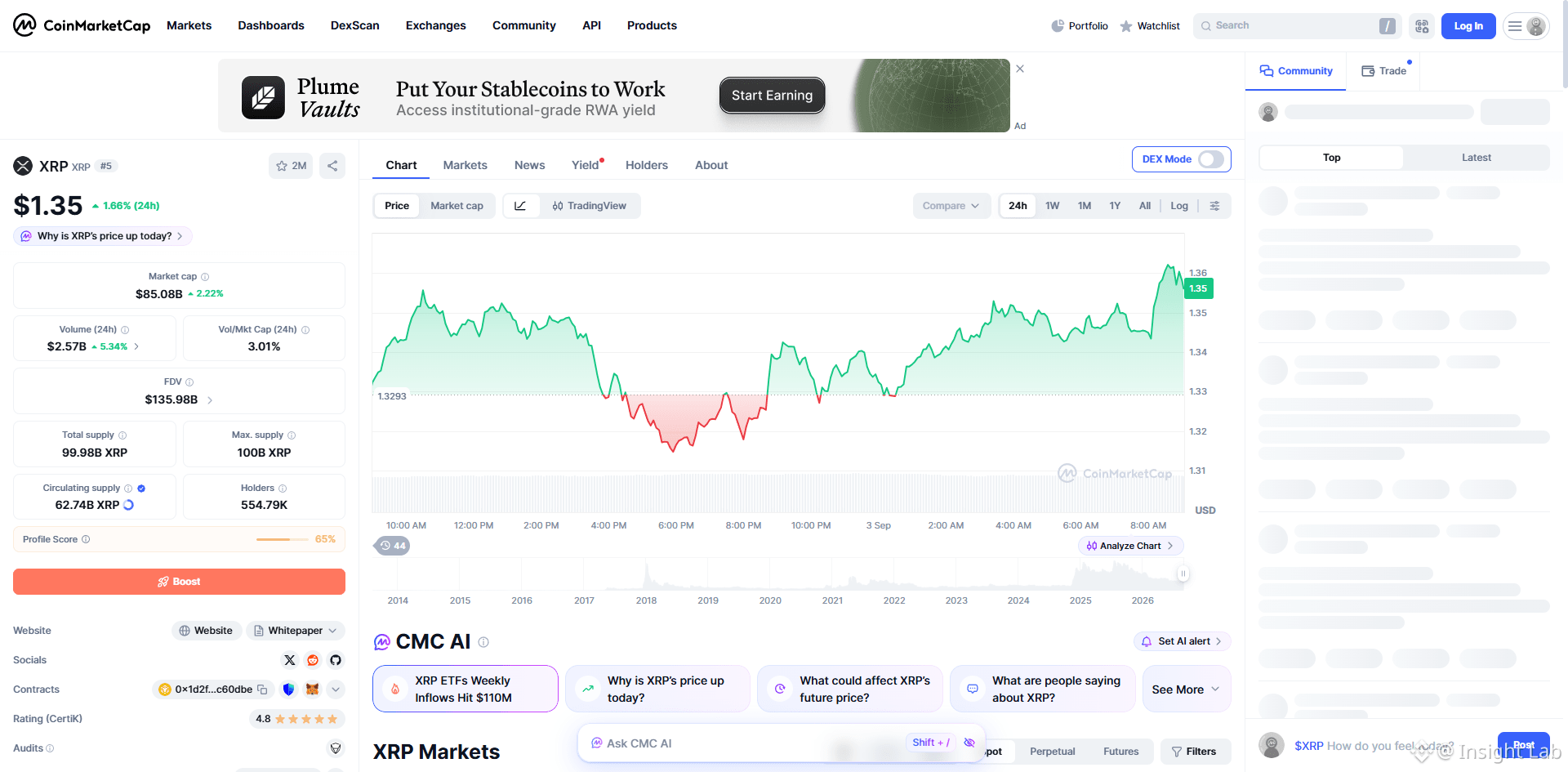Image resolution: width=1568 pixels, height=772 pixels.
Task: Enable Log scale on the chart
Action: click(x=1179, y=206)
